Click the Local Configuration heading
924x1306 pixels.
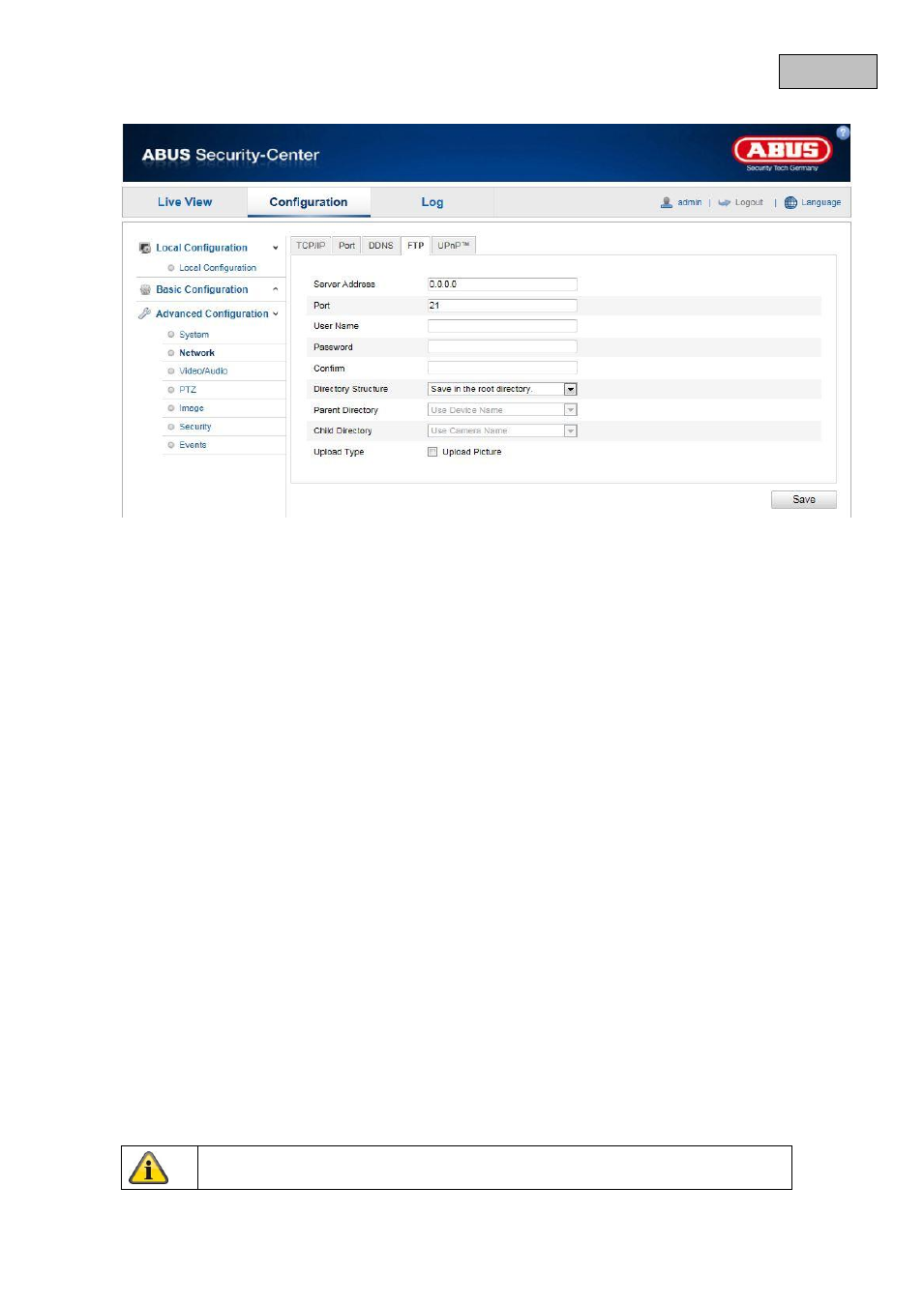pos(201,248)
